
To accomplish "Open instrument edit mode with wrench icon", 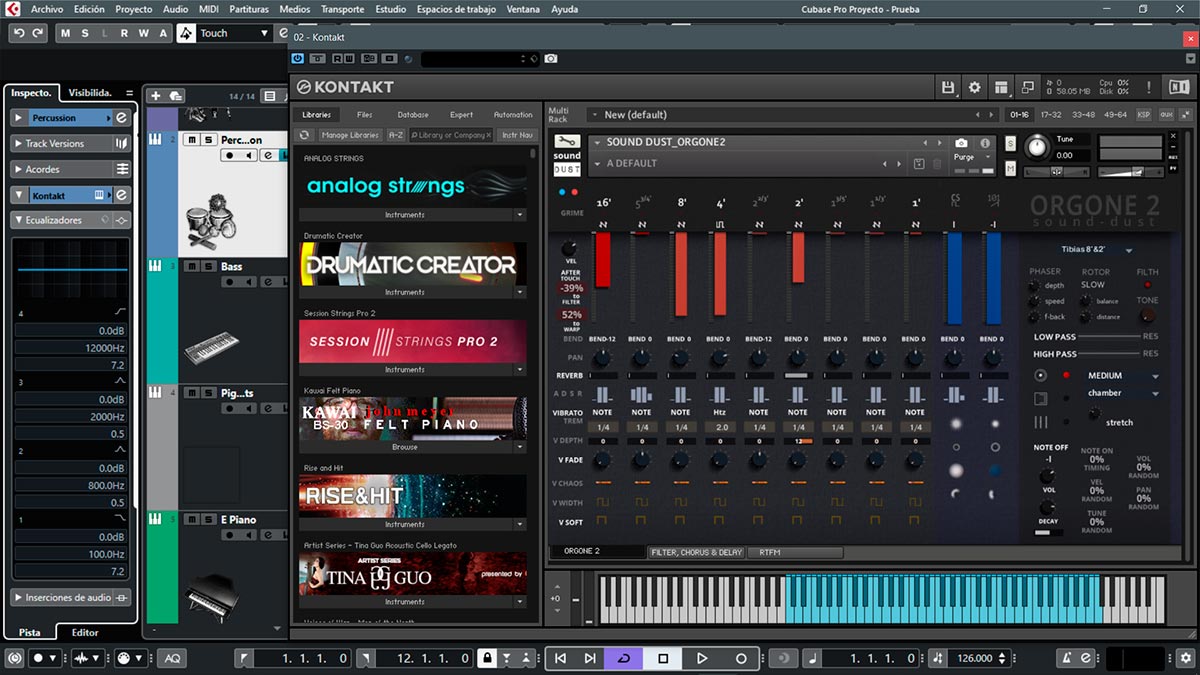I will (x=567, y=142).
